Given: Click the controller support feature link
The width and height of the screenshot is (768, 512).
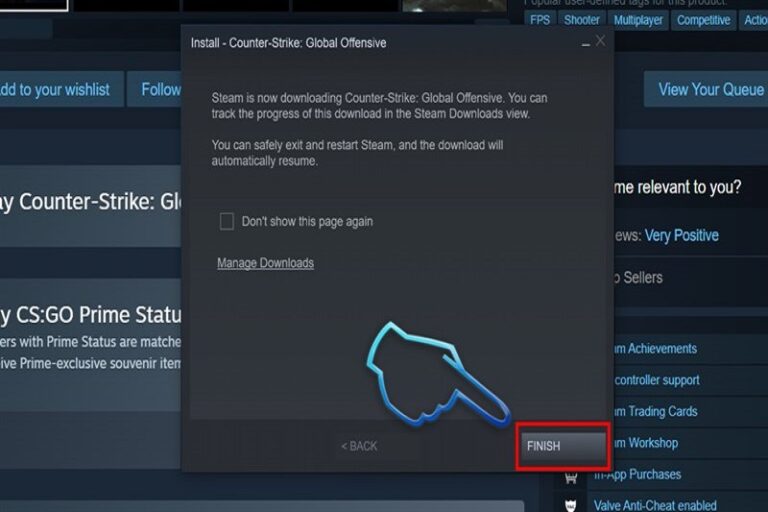Looking at the screenshot, I should tap(657, 380).
